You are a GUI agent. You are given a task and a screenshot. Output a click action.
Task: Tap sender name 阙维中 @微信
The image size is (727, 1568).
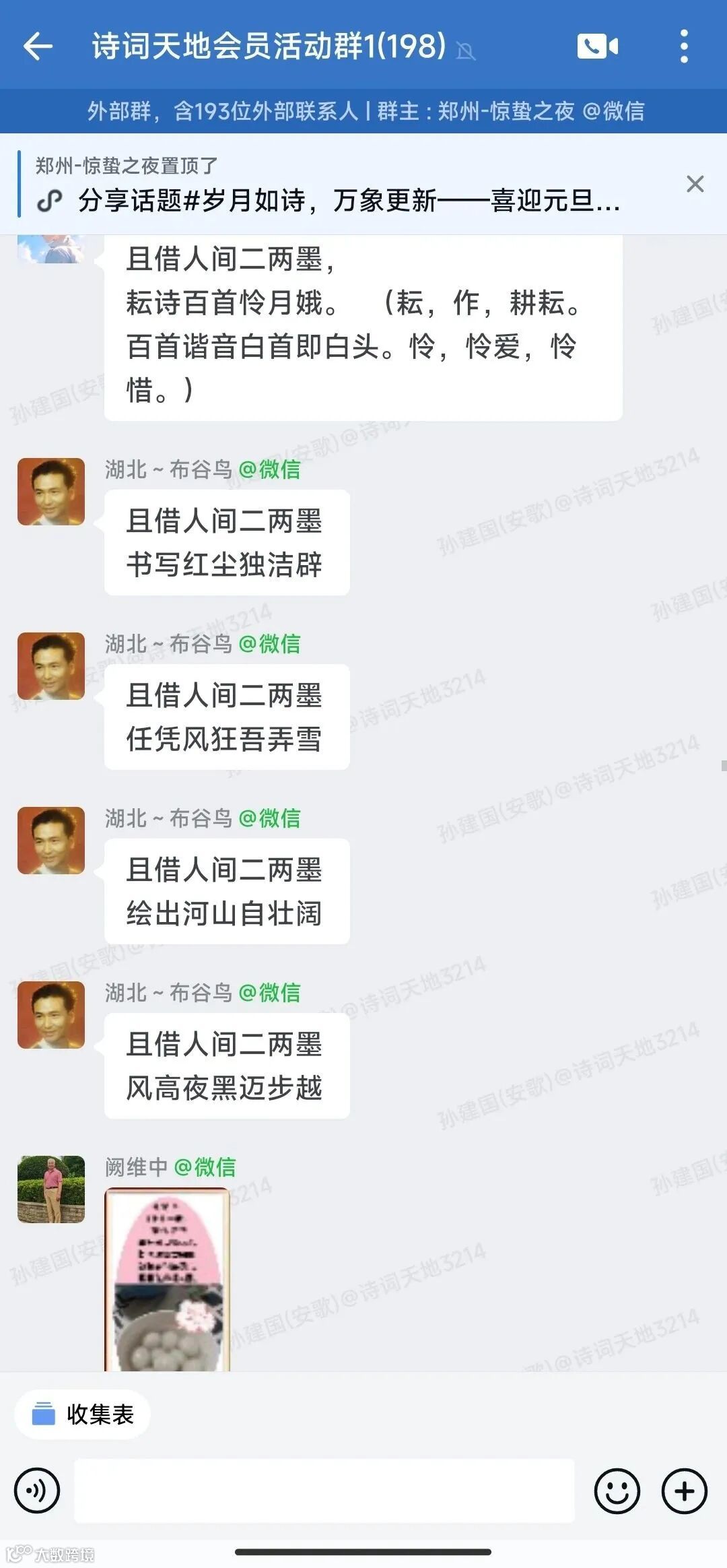click(x=170, y=1167)
